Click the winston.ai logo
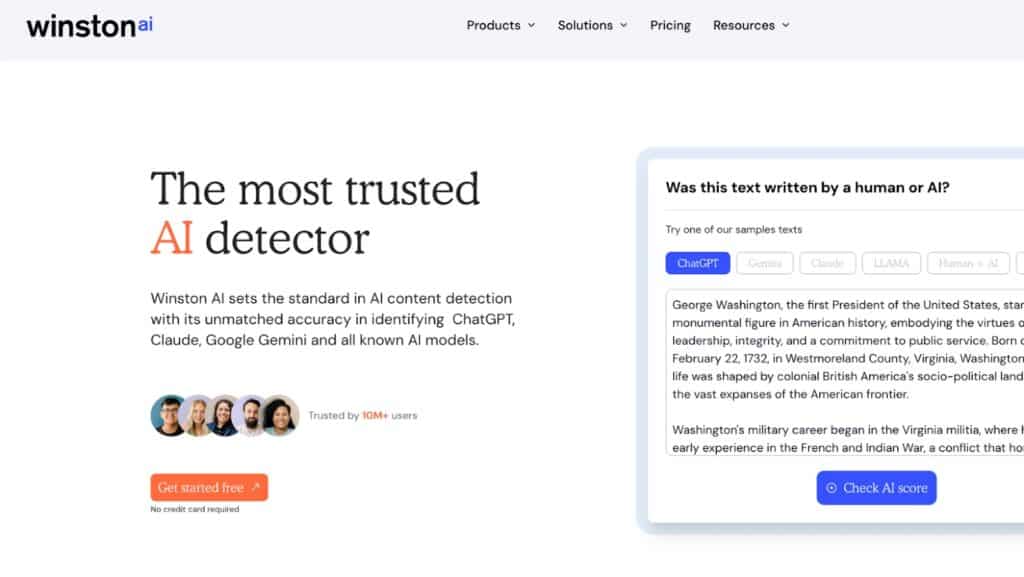 (88, 25)
